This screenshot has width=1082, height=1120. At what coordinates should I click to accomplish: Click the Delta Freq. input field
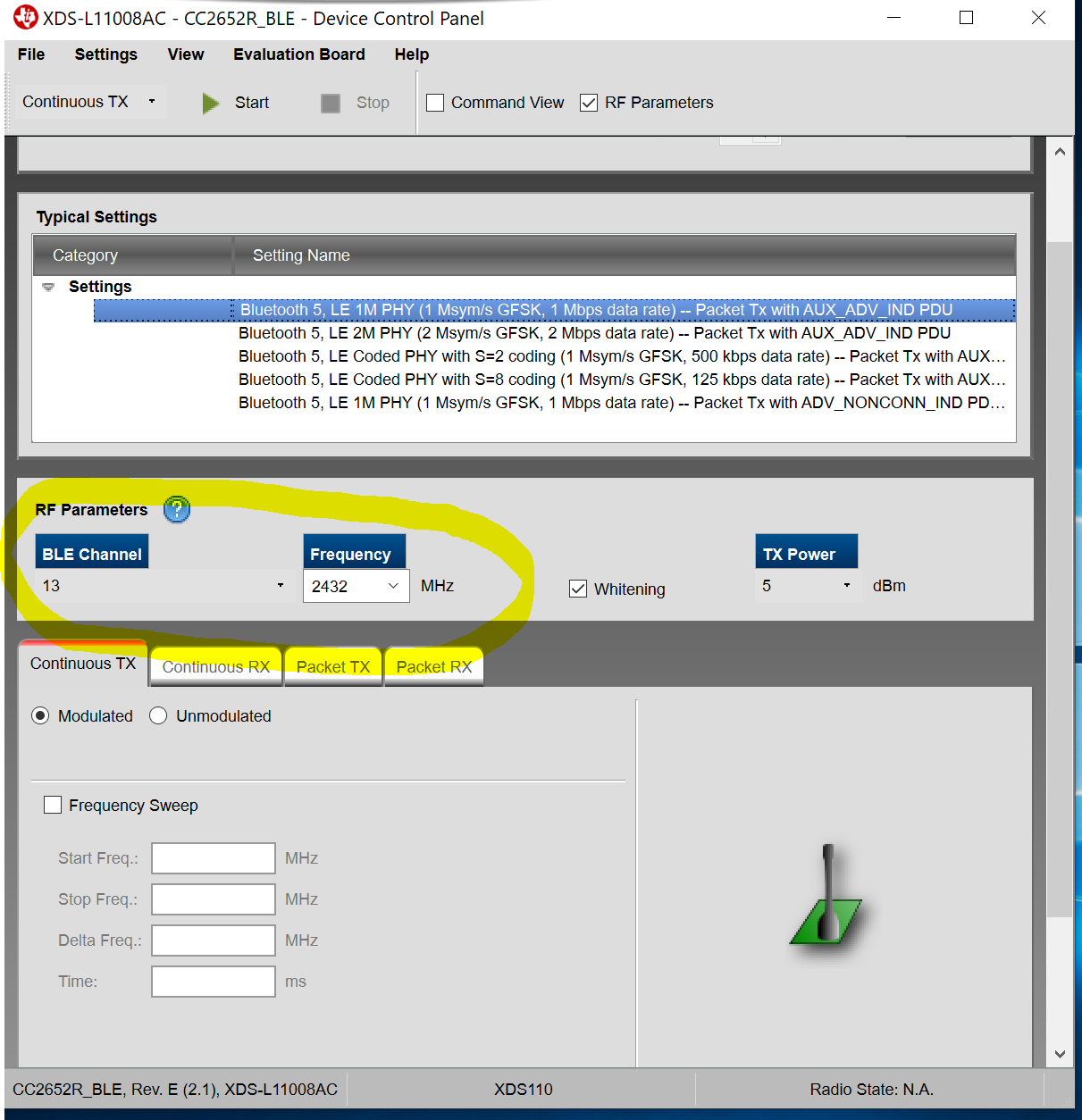pos(214,940)
